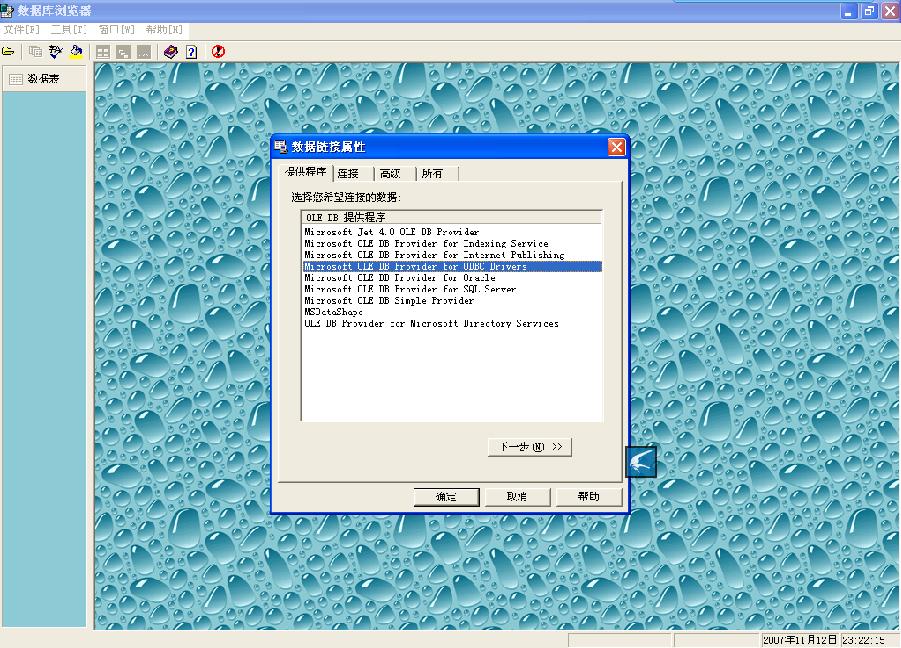Click the open folder toolbar icon
Viewport: 901px width, 648px height.
pyautogui.click(x=9, y=51)
